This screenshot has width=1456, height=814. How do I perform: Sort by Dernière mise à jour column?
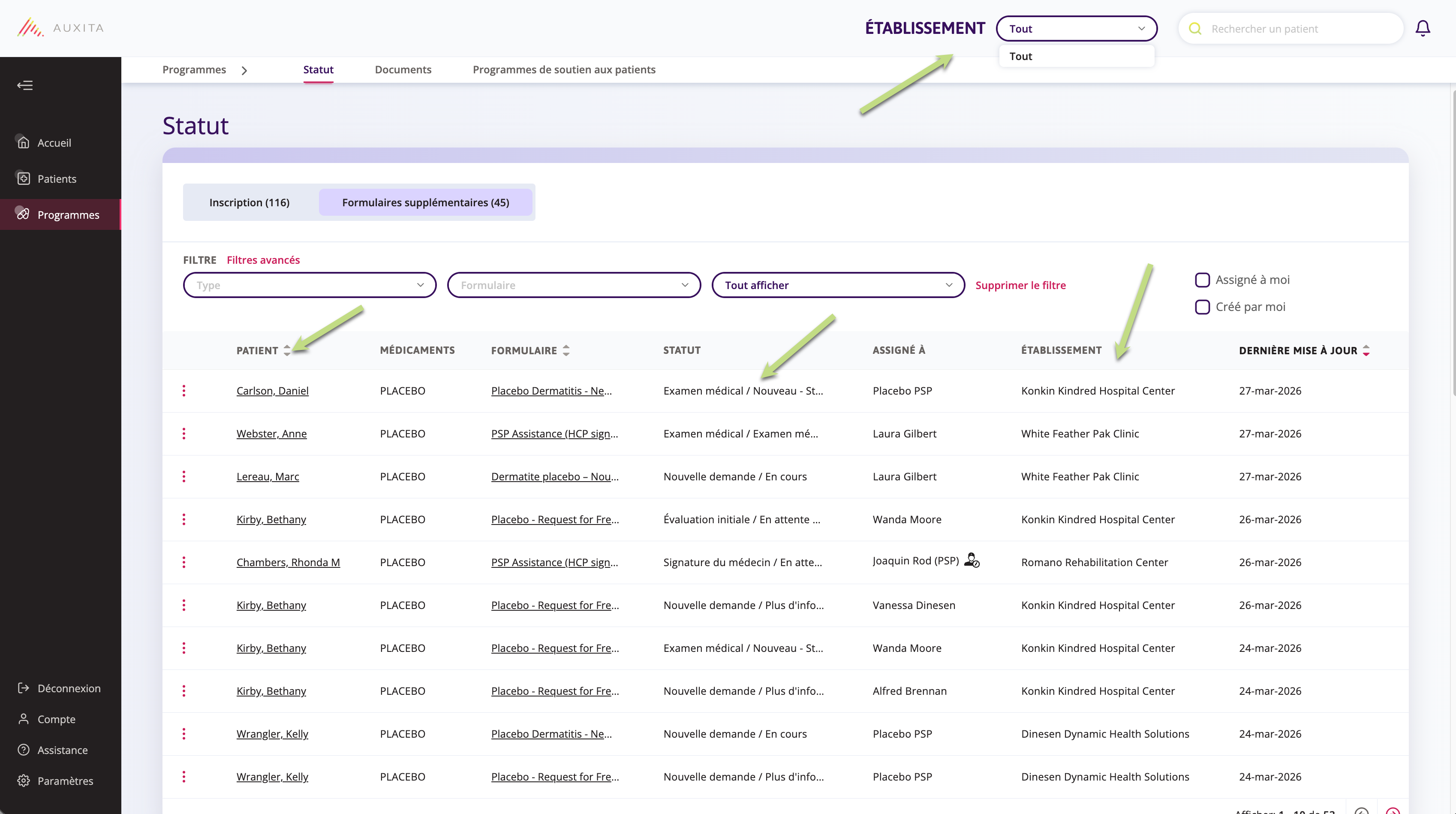(1366, 350)
